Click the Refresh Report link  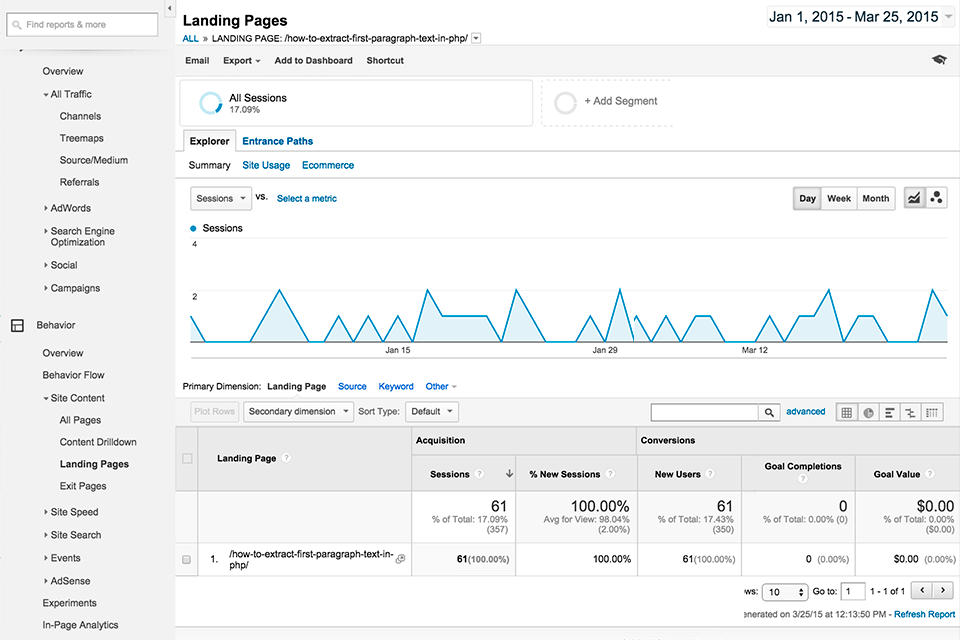click(x=923, y=614)
